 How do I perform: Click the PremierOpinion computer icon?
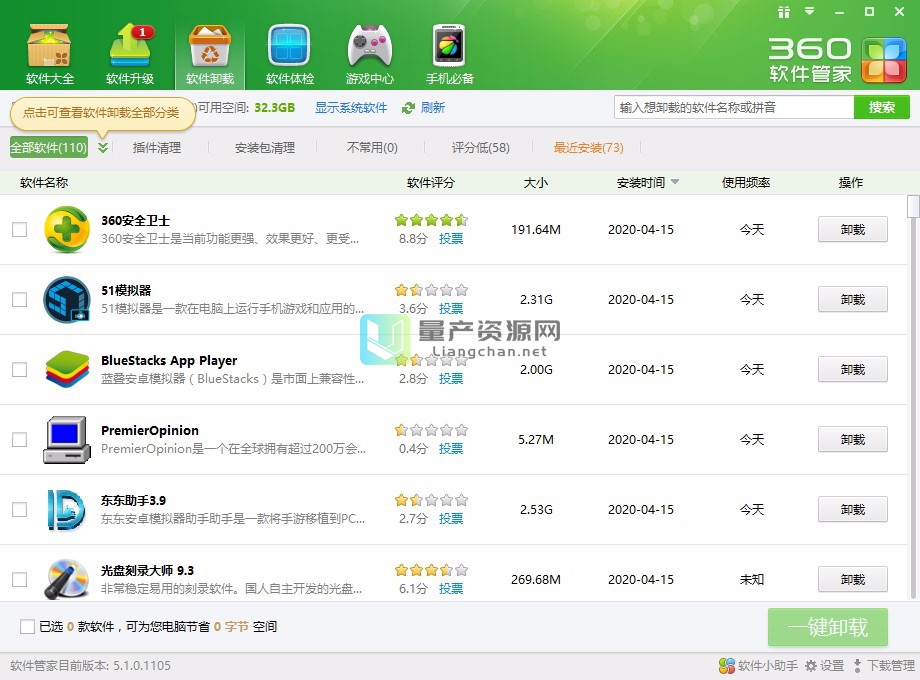(67, 439)
